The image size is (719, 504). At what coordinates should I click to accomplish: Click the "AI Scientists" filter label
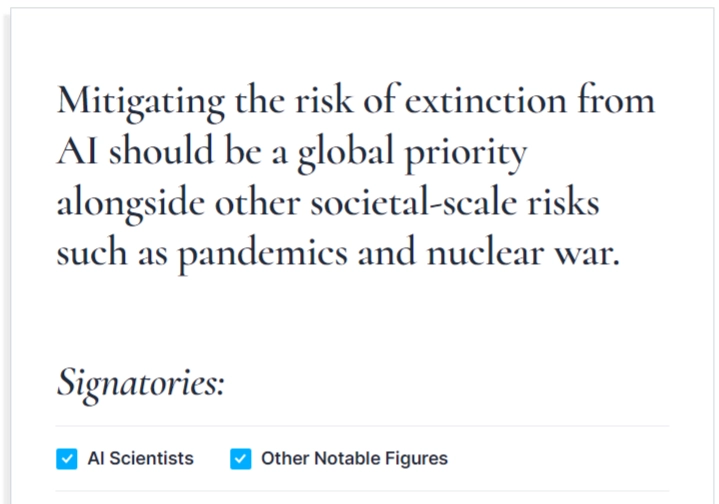click(x=141, y=459)
